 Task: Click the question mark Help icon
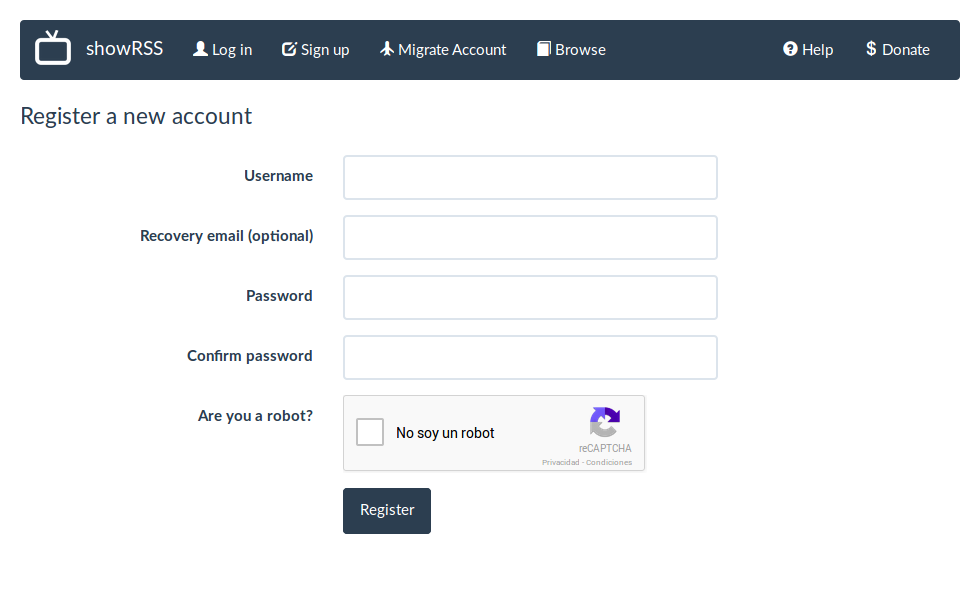pos(790,49)
